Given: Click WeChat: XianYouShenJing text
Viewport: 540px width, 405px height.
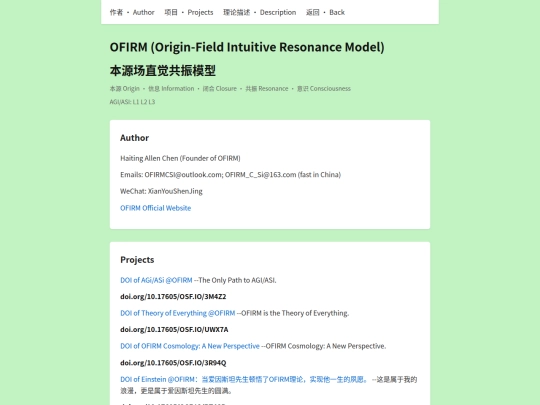Looking at the screenshot, I should click(x=161, y=191).
